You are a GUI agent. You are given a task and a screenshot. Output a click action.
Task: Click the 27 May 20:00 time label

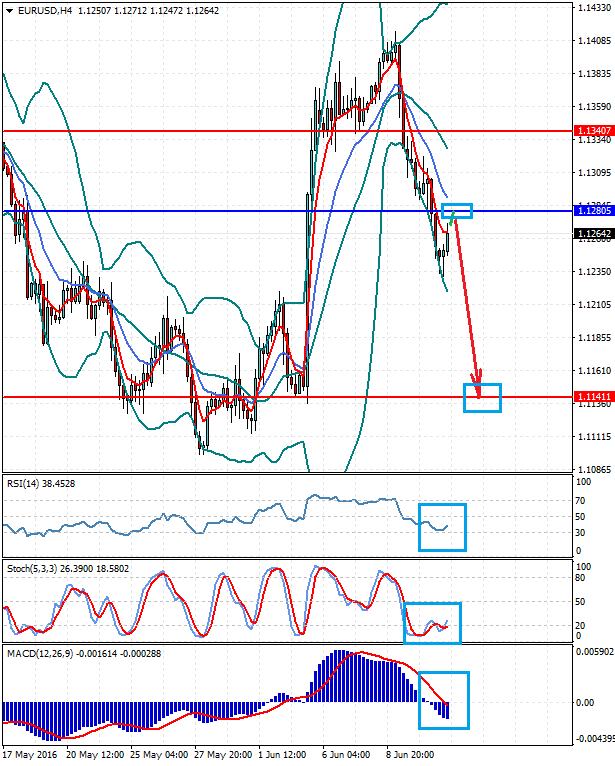click(x=222, y=753)
